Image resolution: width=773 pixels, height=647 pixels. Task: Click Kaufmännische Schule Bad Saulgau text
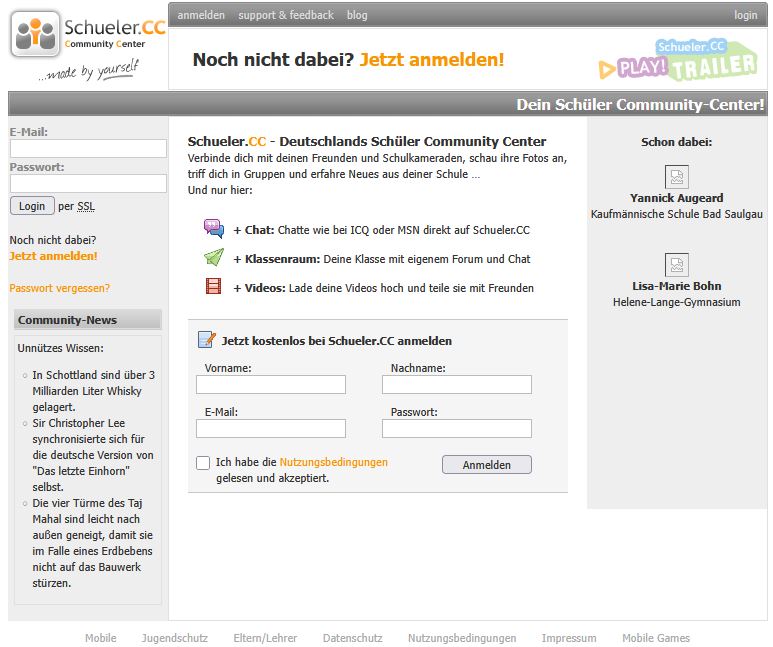pyautogui.click(x=676, y=214)
